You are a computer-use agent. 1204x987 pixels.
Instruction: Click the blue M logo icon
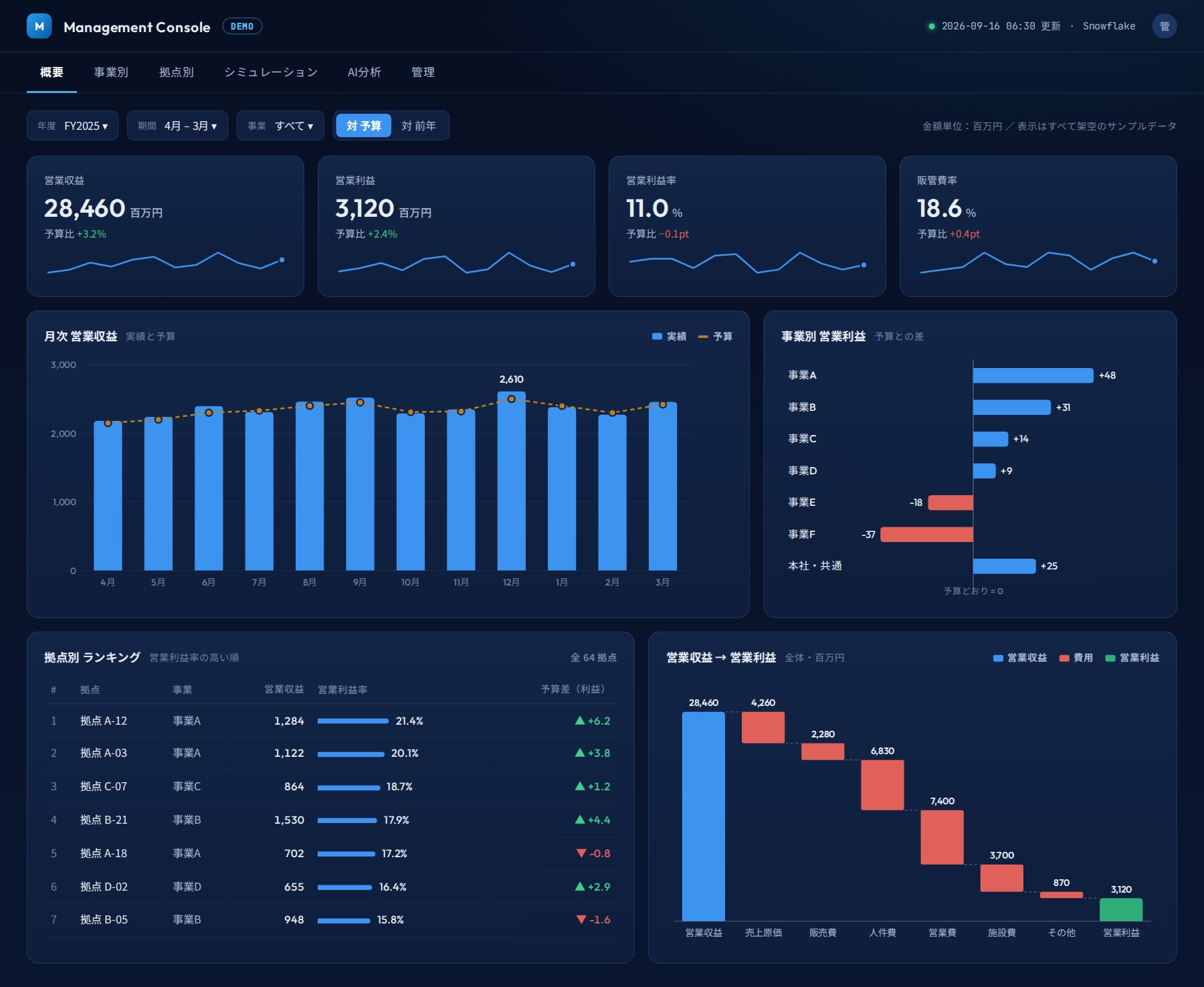pyautogui.click(x=39, y=26)
